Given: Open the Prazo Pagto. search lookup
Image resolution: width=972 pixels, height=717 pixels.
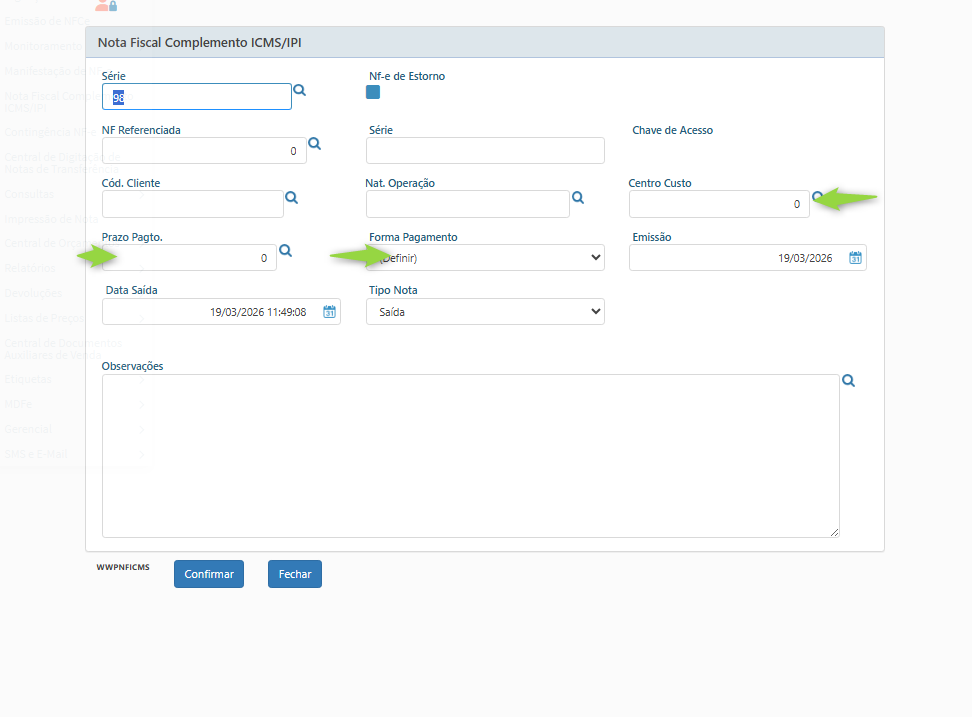Looking at the screenshot, I should click(285, 251).
